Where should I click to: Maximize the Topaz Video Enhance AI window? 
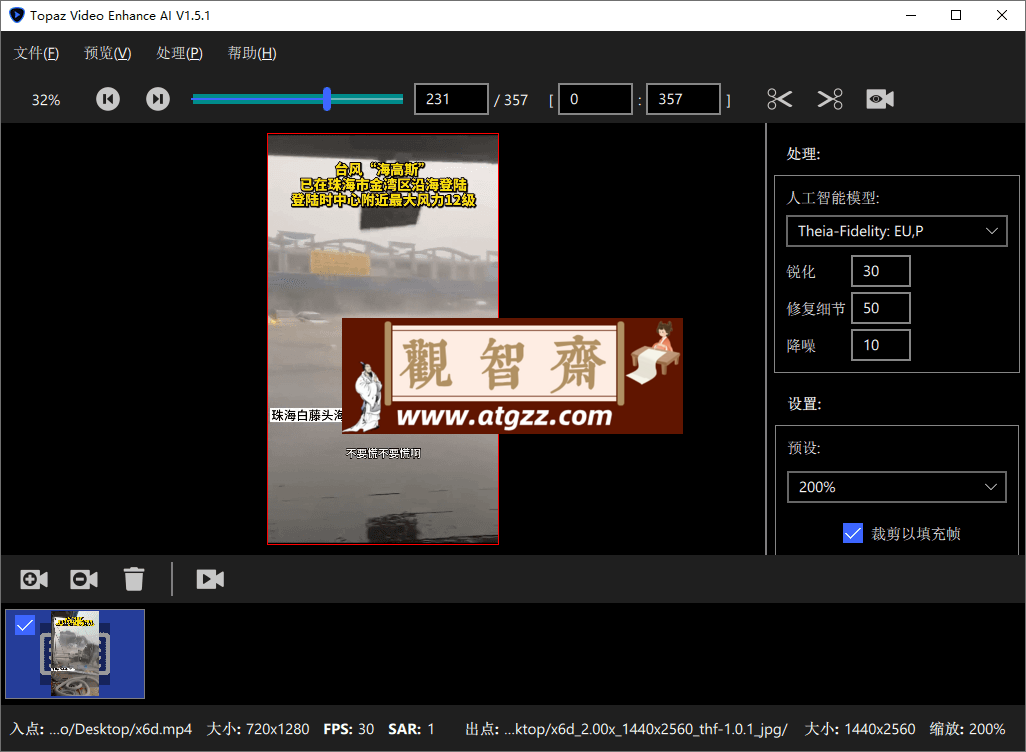(x=956, y=15)
